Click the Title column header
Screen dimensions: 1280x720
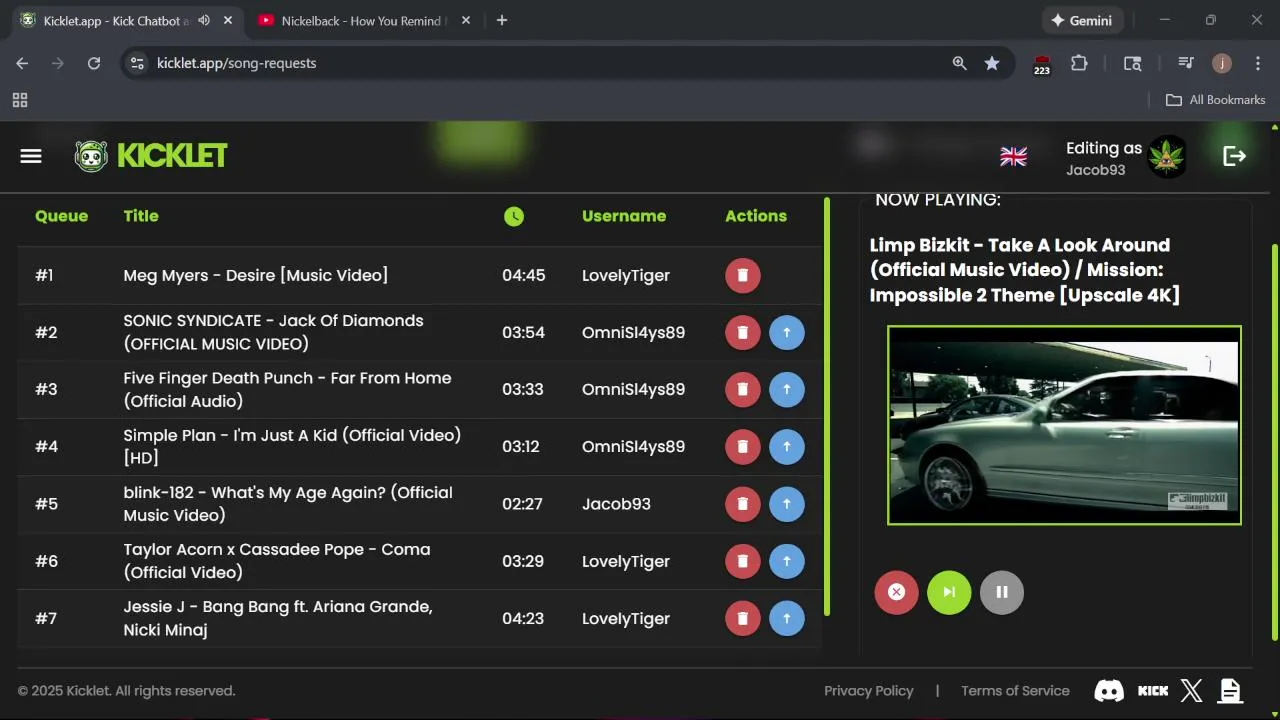point(141,216)
